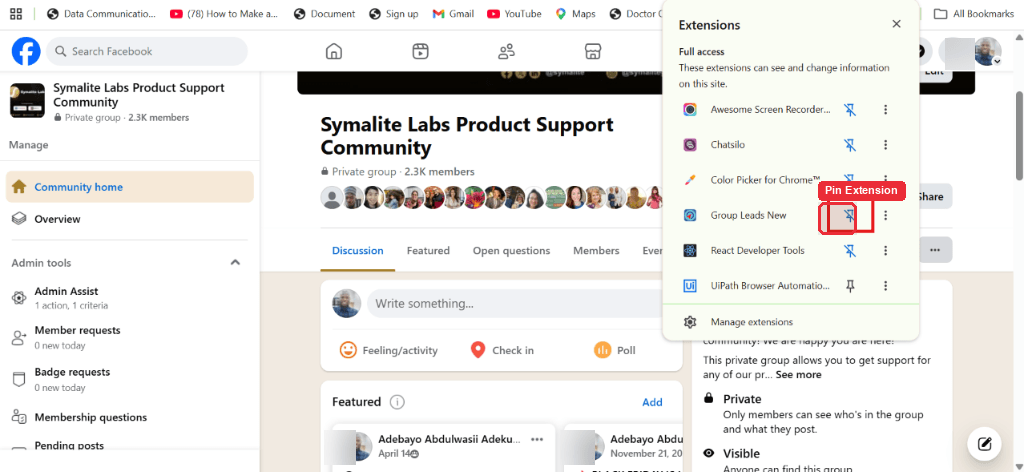Click the Membership questions icon

coord(19,417)
